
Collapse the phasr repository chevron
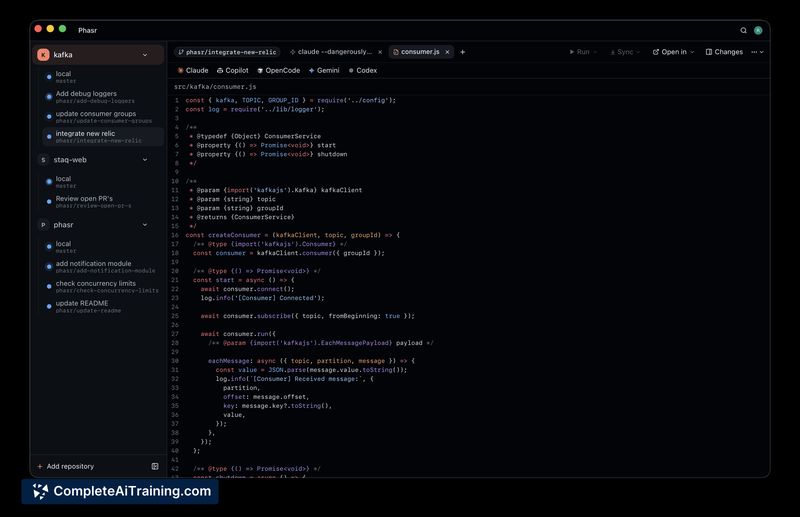(x=145, y=225)
